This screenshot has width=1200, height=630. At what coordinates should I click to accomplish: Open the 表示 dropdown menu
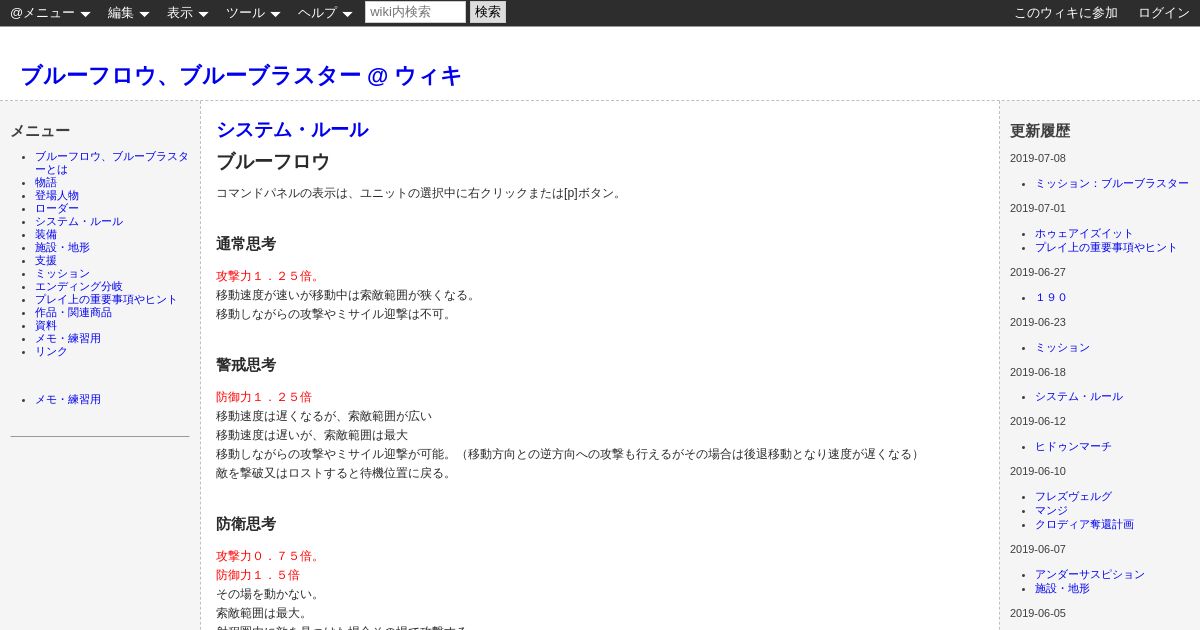tap(187, 13)
